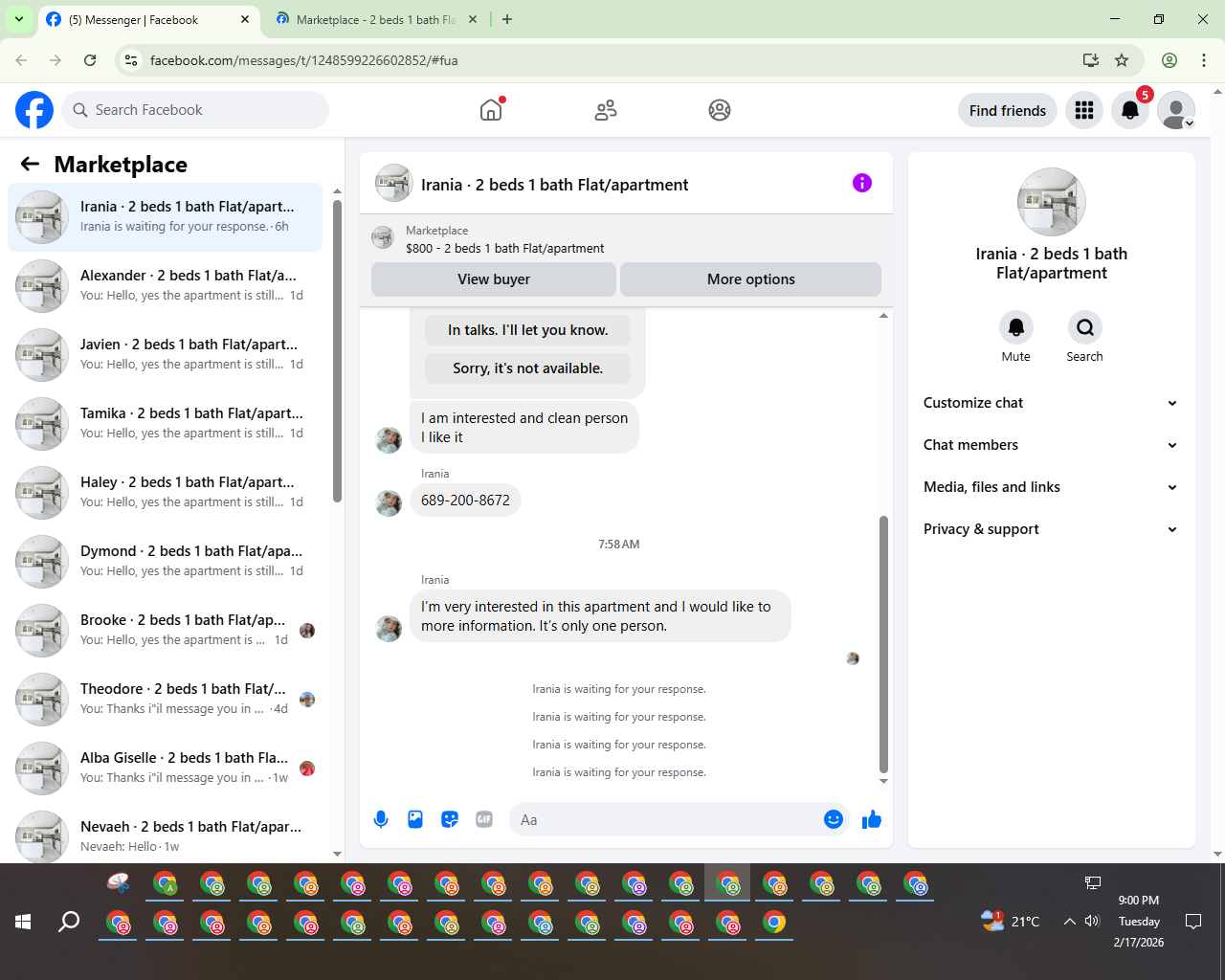Search within the conversation
Viewport: 1225px width, 980px height.
click(1085, 328)
